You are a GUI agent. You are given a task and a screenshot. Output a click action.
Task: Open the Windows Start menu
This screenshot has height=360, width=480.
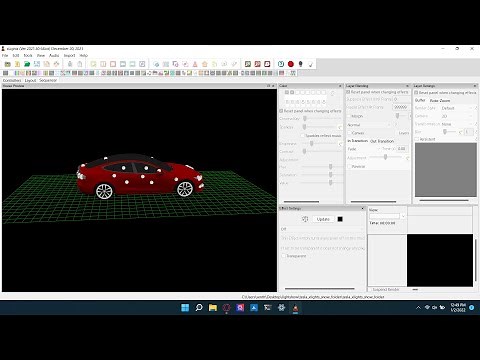[x=185, y=308]
